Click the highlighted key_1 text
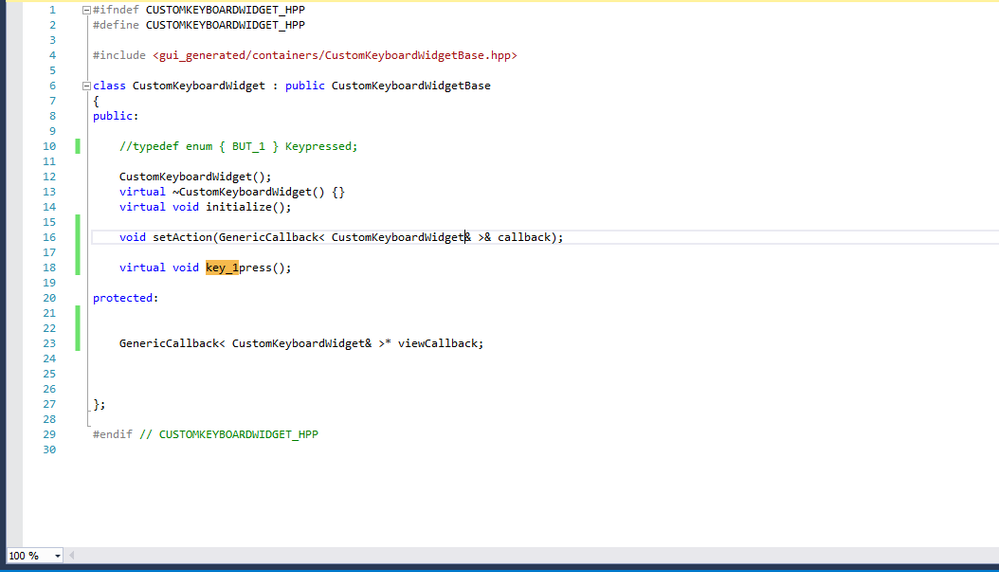This screenshot has height=572, width=999. (x=222, y=268)
